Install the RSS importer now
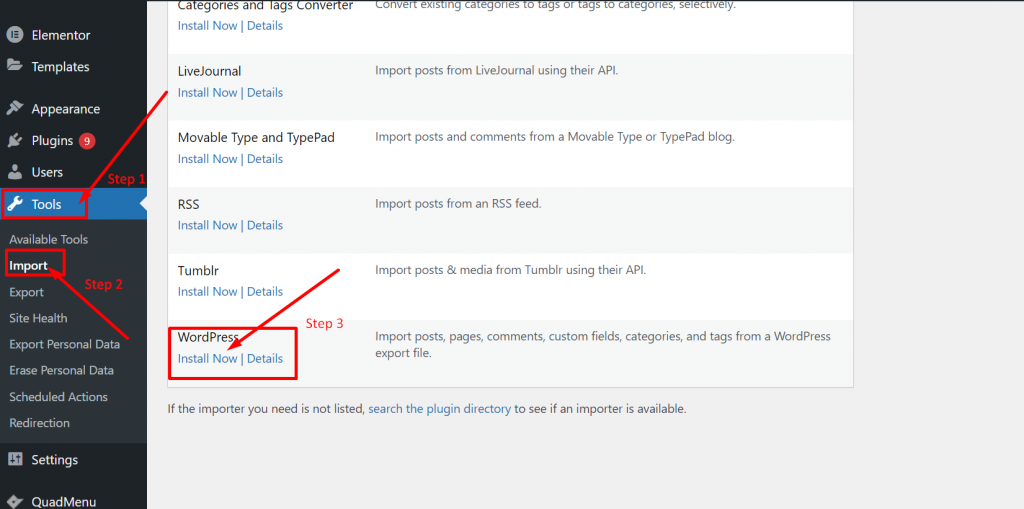 [x=207, y=226]
